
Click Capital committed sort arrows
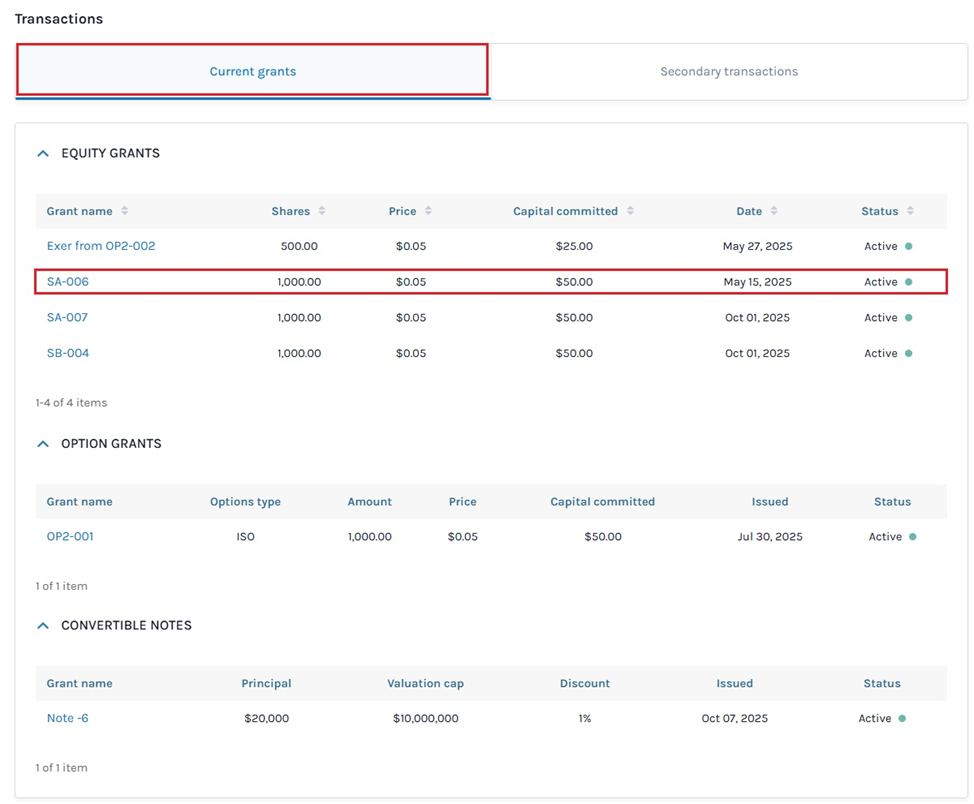pyautogui.click(x=630, y=211)
